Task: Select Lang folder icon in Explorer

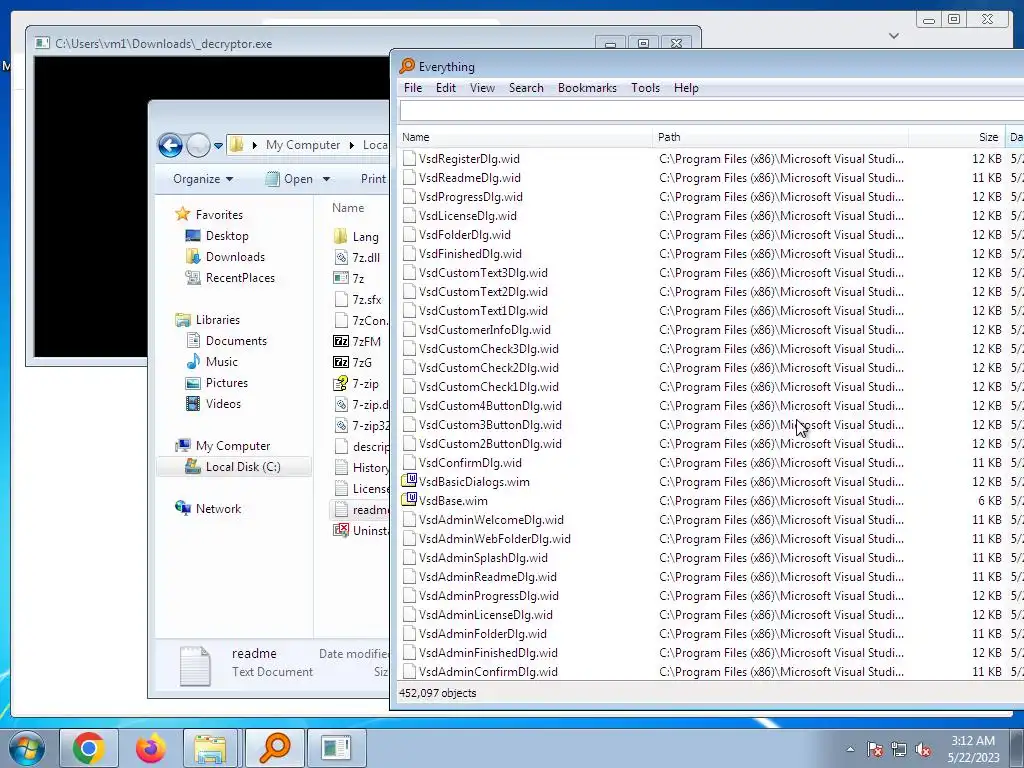Action: point(340,236)
